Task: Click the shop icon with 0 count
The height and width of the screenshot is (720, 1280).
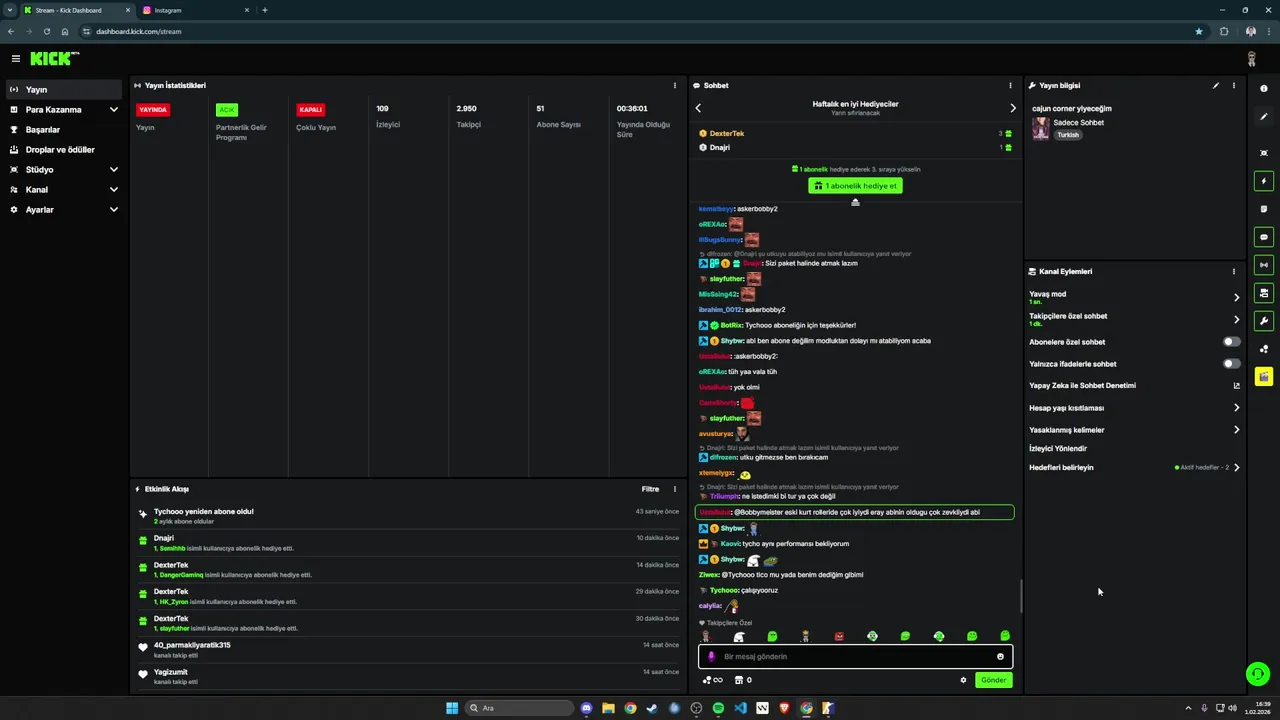Action: (x=743, y=680)
